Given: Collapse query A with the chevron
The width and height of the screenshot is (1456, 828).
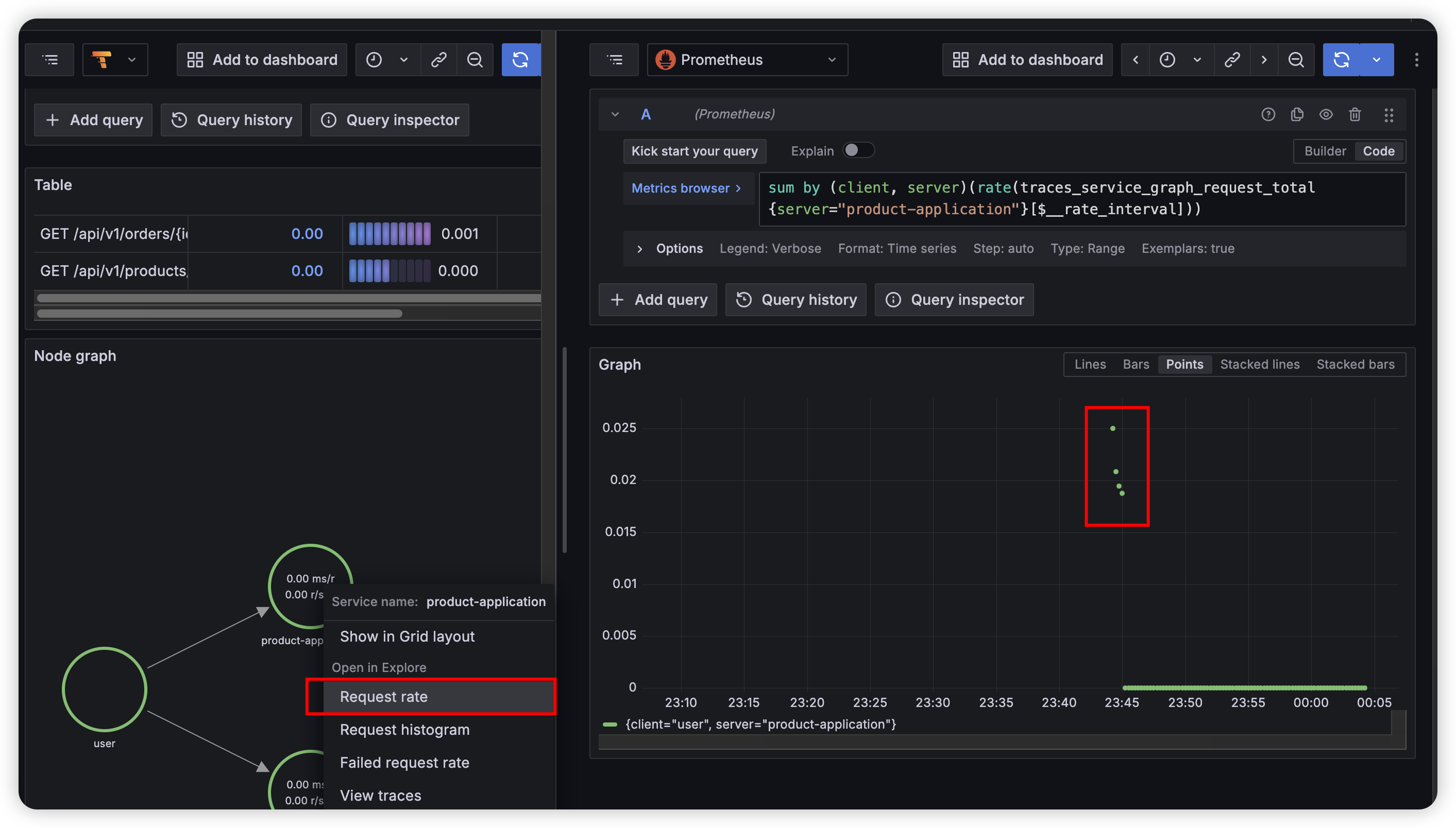Looking at the screenshot, I should [615, 114].
